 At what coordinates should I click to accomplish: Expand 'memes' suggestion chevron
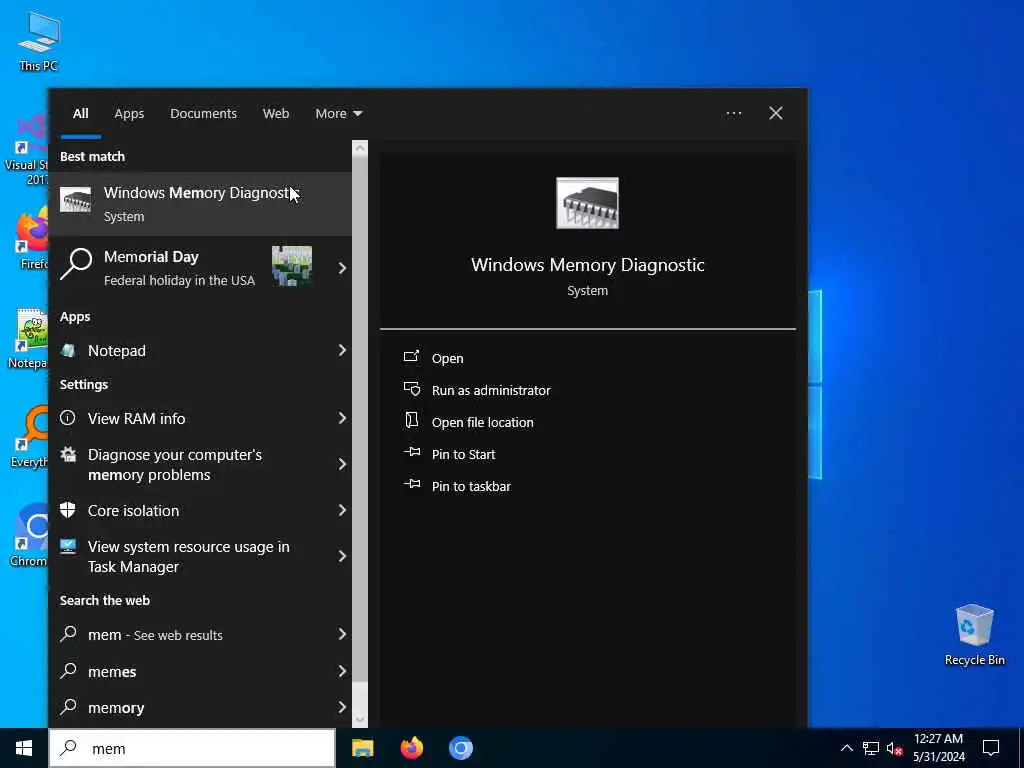(342, 671)
